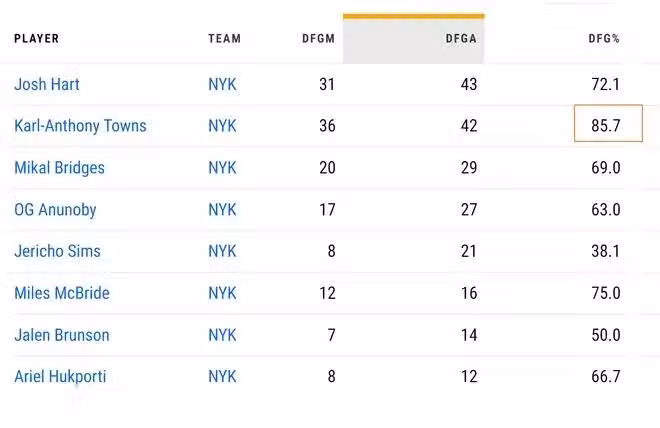Open Josh Hart's player page

tap(47, 85)
